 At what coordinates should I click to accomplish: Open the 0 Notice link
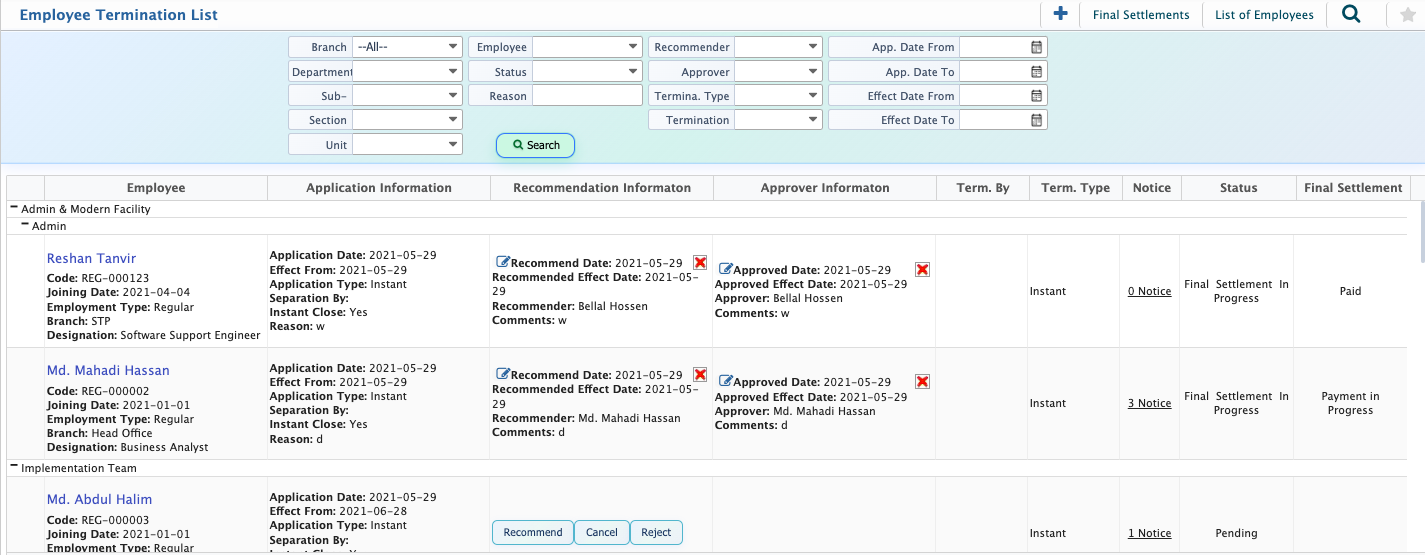[1149, 291]
